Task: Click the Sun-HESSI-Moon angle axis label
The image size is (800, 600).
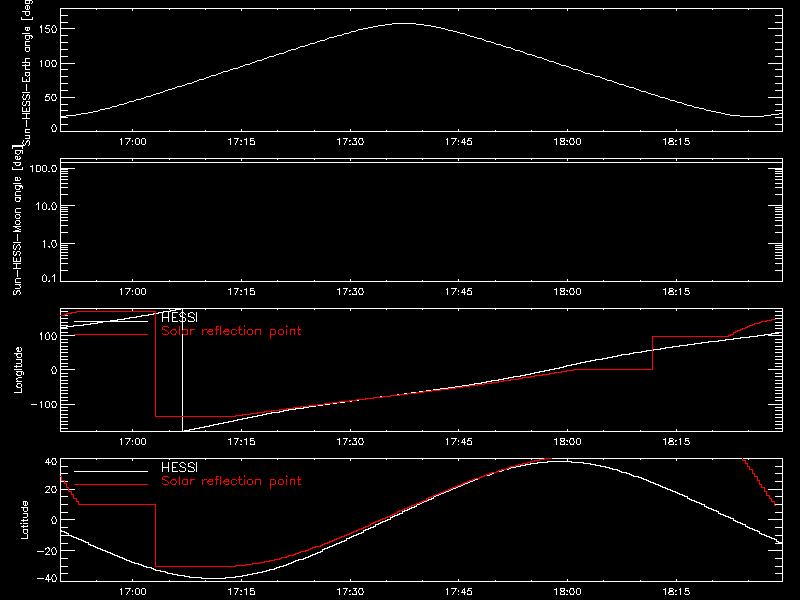Action: tap(18, 220)
